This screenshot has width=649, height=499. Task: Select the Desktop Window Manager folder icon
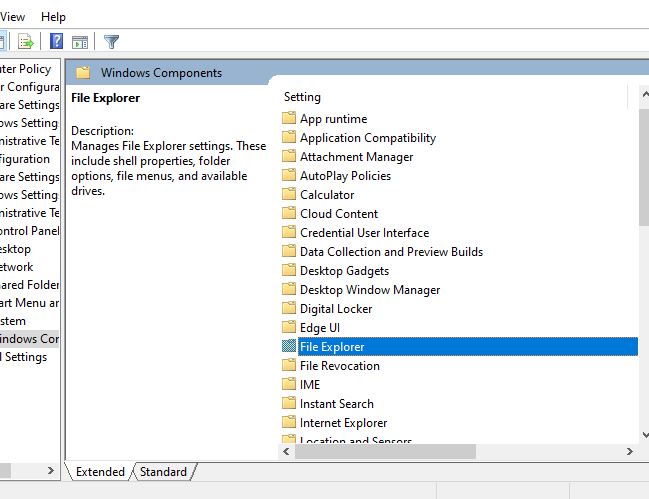coord(289,289)
